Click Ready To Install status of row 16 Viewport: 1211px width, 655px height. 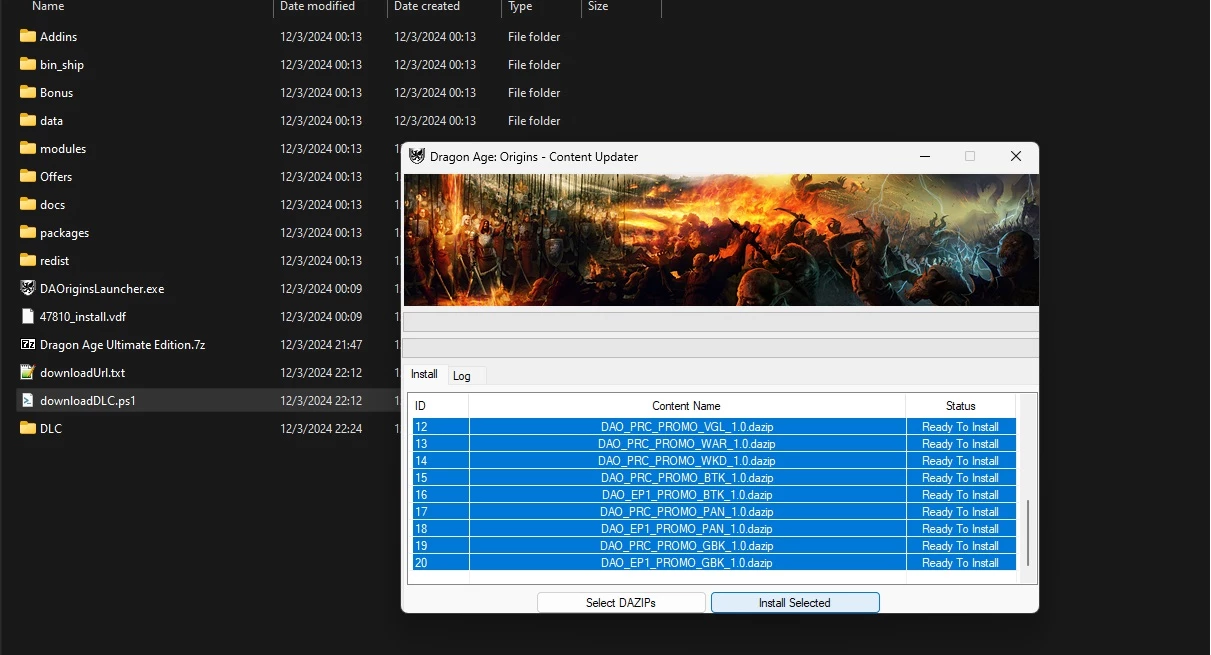pos(960,495)
